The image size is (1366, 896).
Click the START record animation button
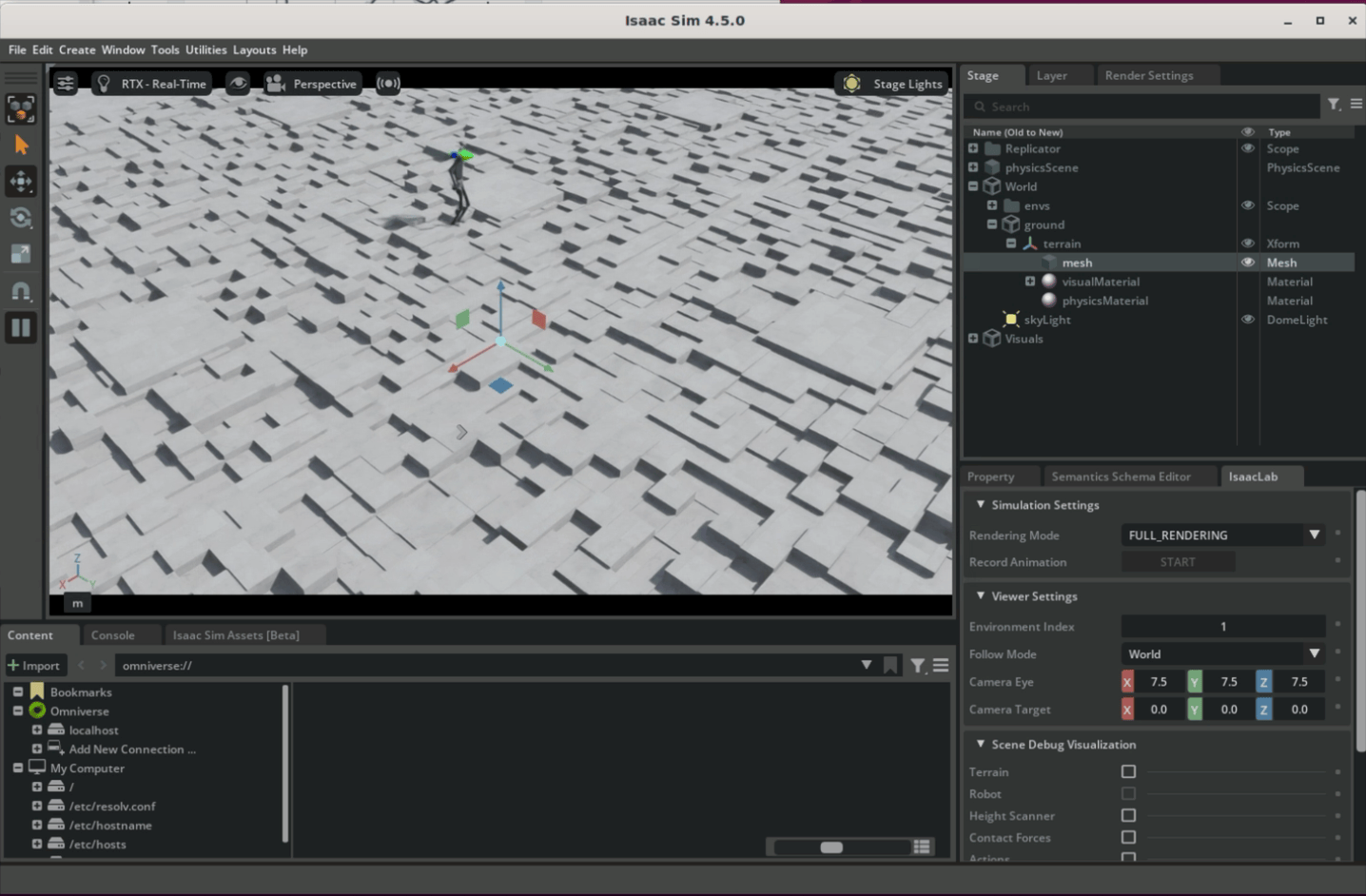click(x=1178, y=562)
